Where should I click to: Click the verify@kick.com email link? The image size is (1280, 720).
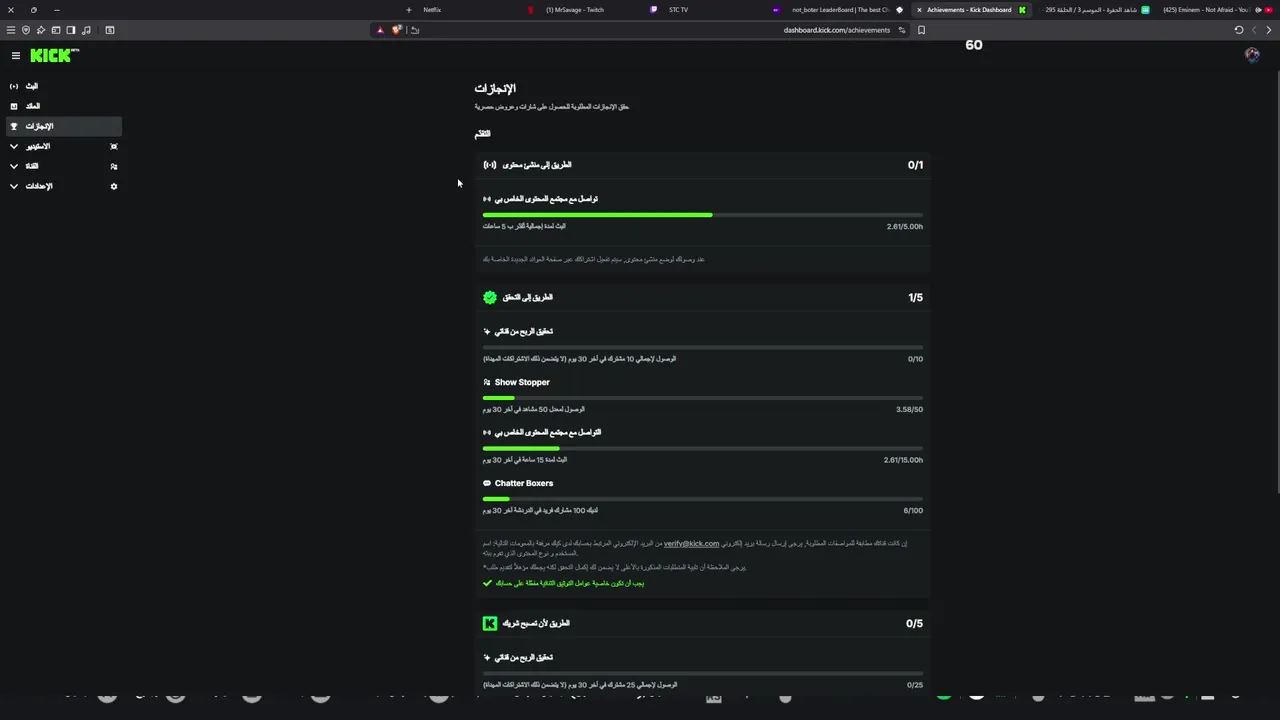[x=691, y=543]
